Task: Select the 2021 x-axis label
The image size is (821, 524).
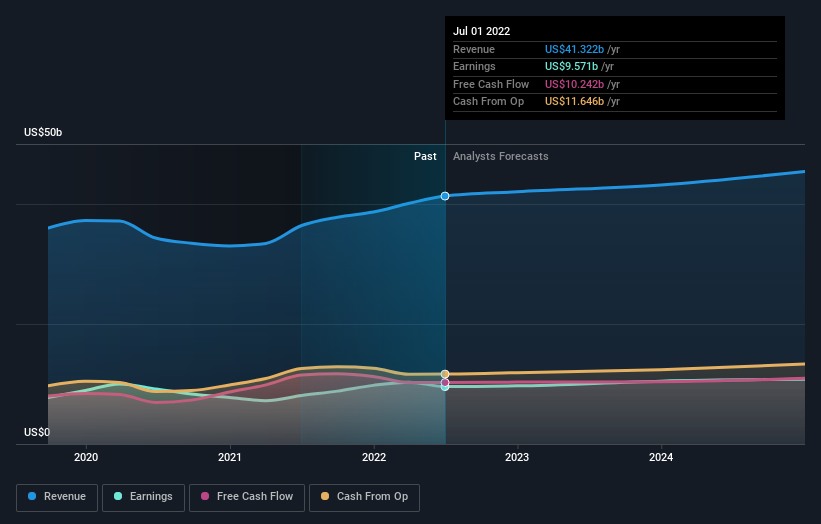Action: click(x=230, y=457)
